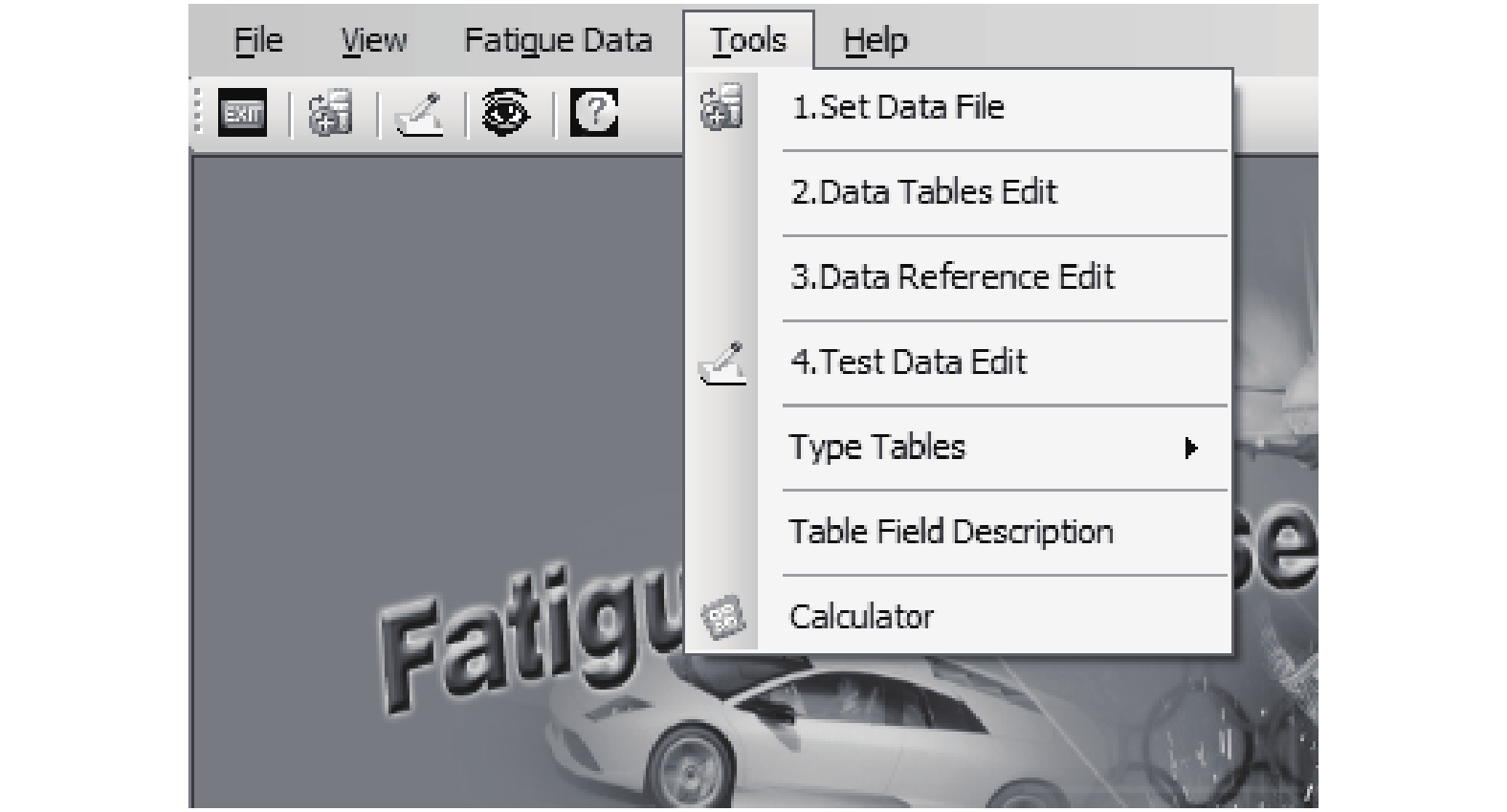Choose 3.Data Reference Edit
1507x812 pixels.
pos(952,277)
